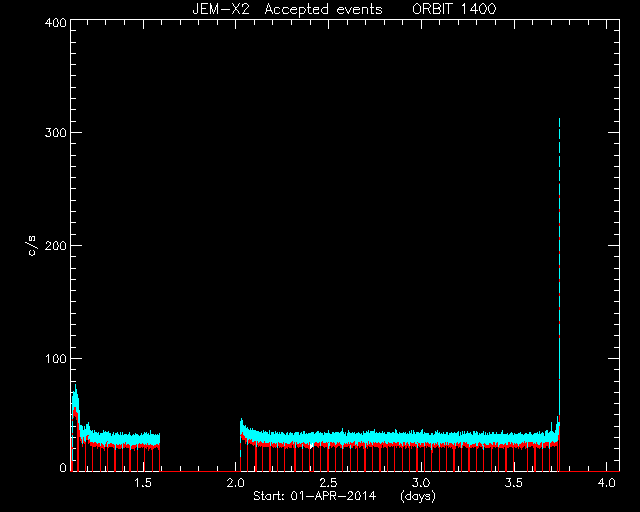Image resolution: width=640 pixels, height=512 pixels.
Task: Click the 1.5 tick label on x-axis
Action: pyautogui.click(x=143, y=483)
